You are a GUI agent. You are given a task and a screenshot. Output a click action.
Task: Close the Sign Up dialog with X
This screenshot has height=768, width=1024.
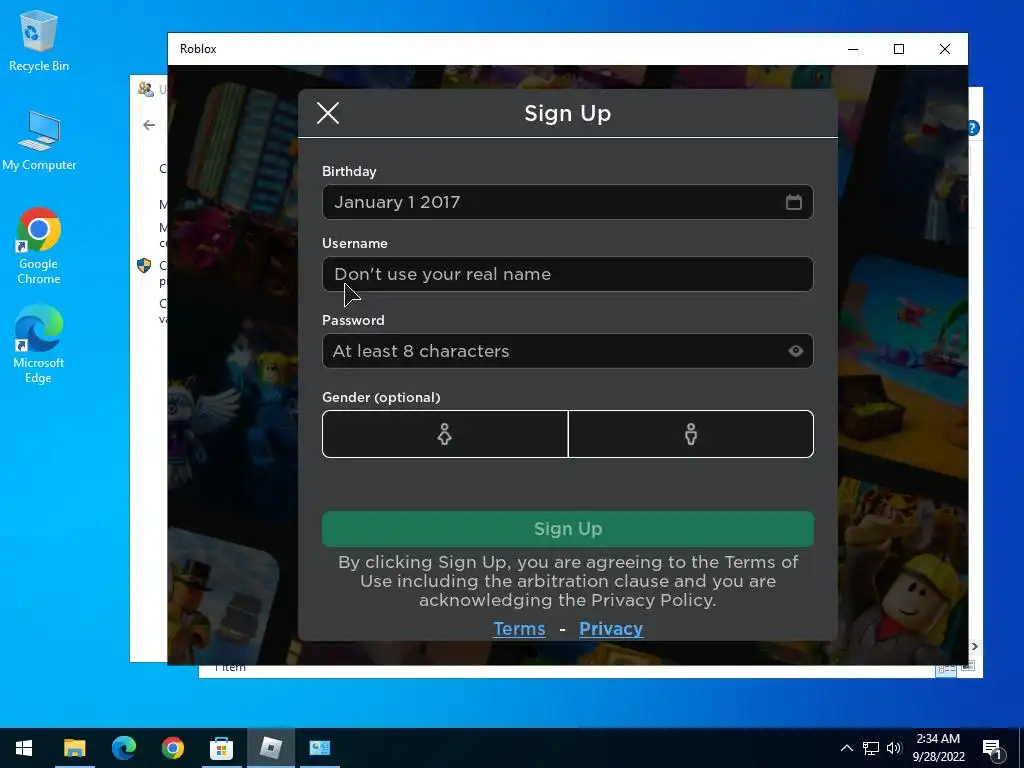click(328, 113)
